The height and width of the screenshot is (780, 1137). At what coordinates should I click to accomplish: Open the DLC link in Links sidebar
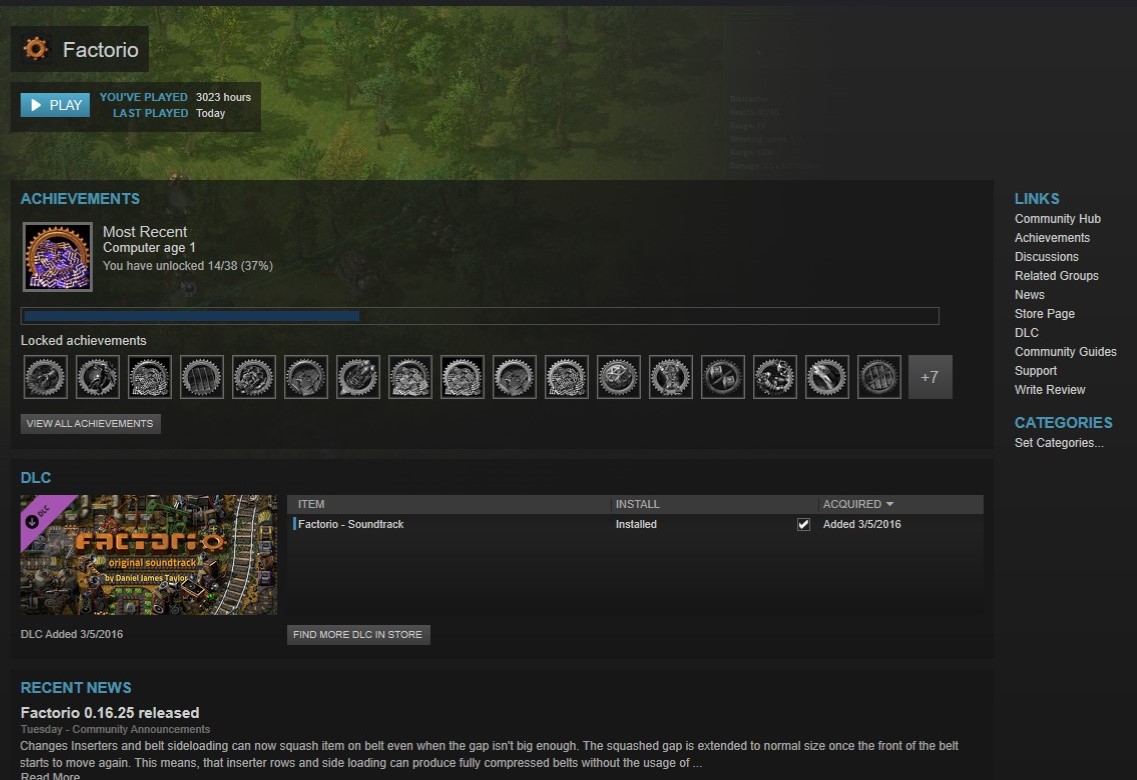click(x=1026, y=332)
